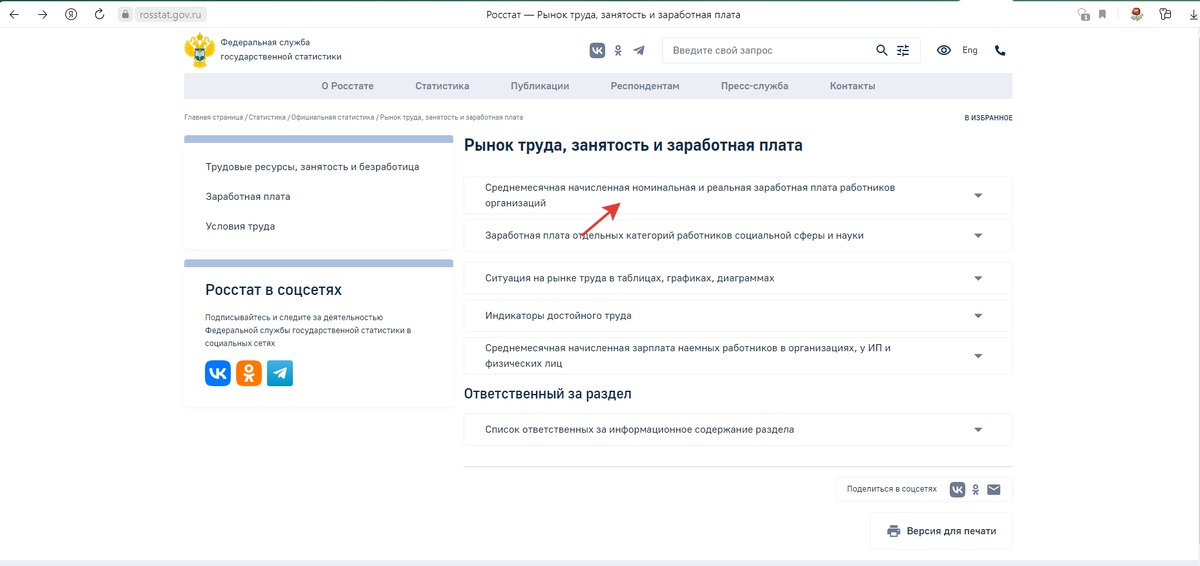Screen dimensions: 1200x566
Task: Open the VK icon in the header
Action: 597,50
